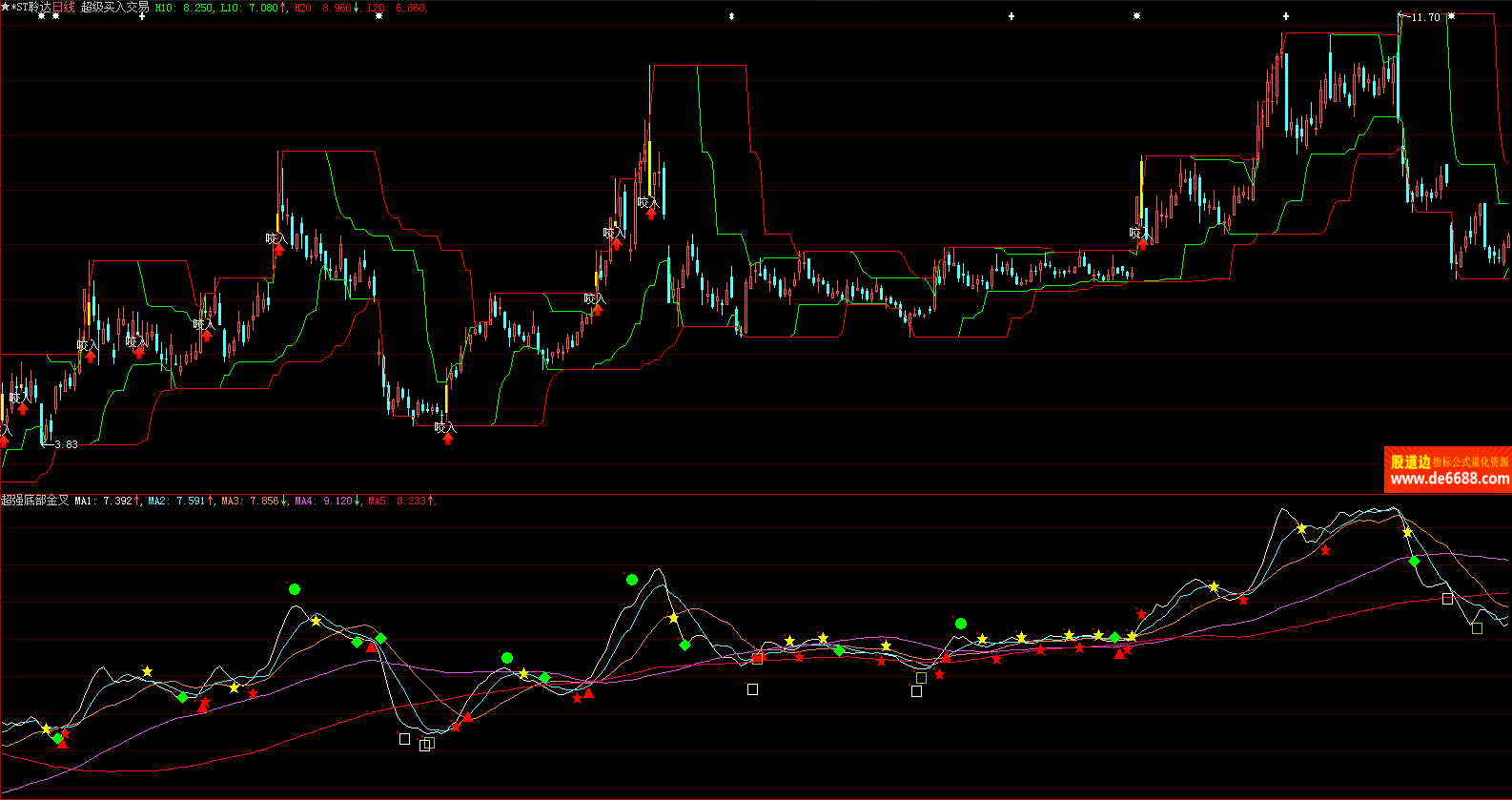
Task: Click the diamond info marker at chart top
Action: point(731,16)
